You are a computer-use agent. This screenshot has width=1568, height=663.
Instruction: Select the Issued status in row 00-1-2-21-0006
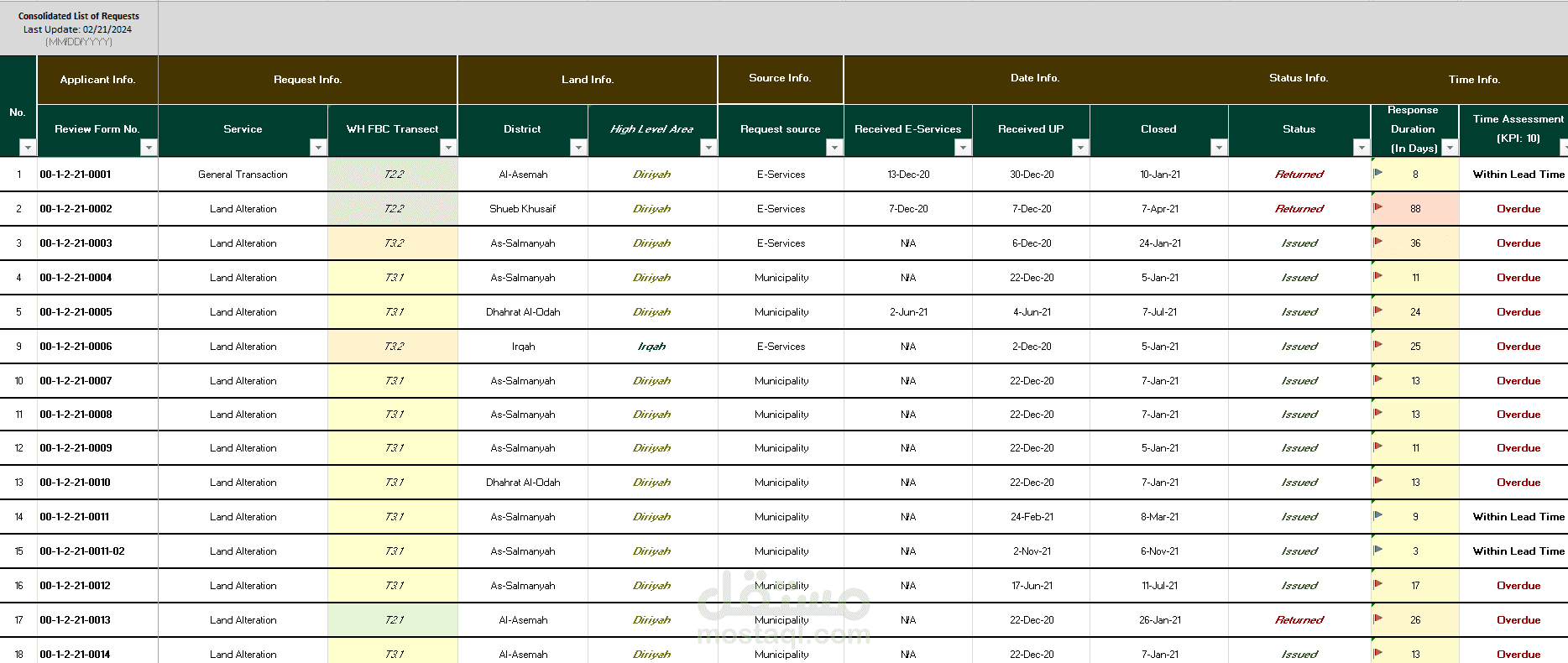pyautogui.click(x=1299, y=347)
